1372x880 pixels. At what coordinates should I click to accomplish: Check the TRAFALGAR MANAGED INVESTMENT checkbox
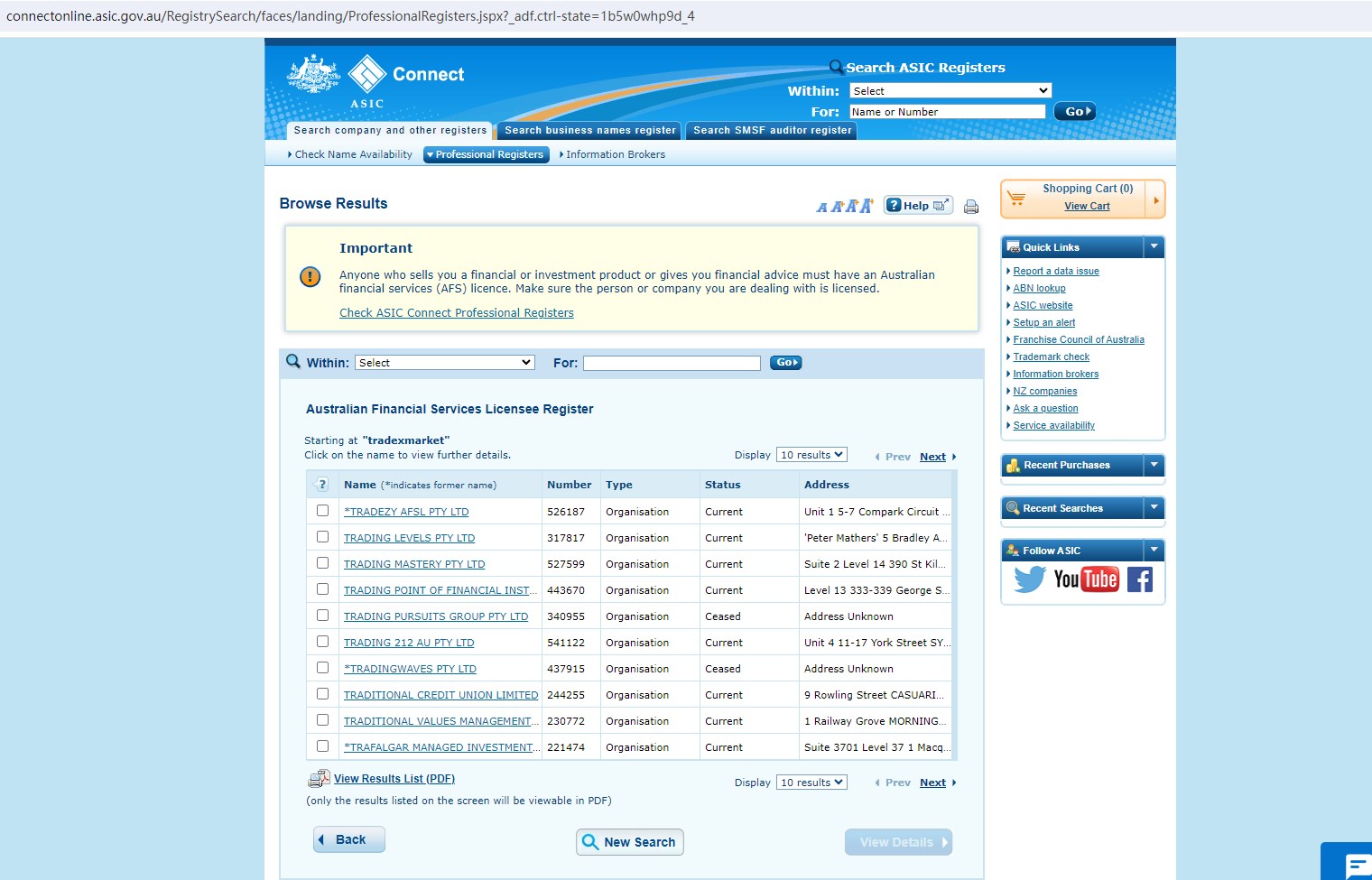click(322, 746)
